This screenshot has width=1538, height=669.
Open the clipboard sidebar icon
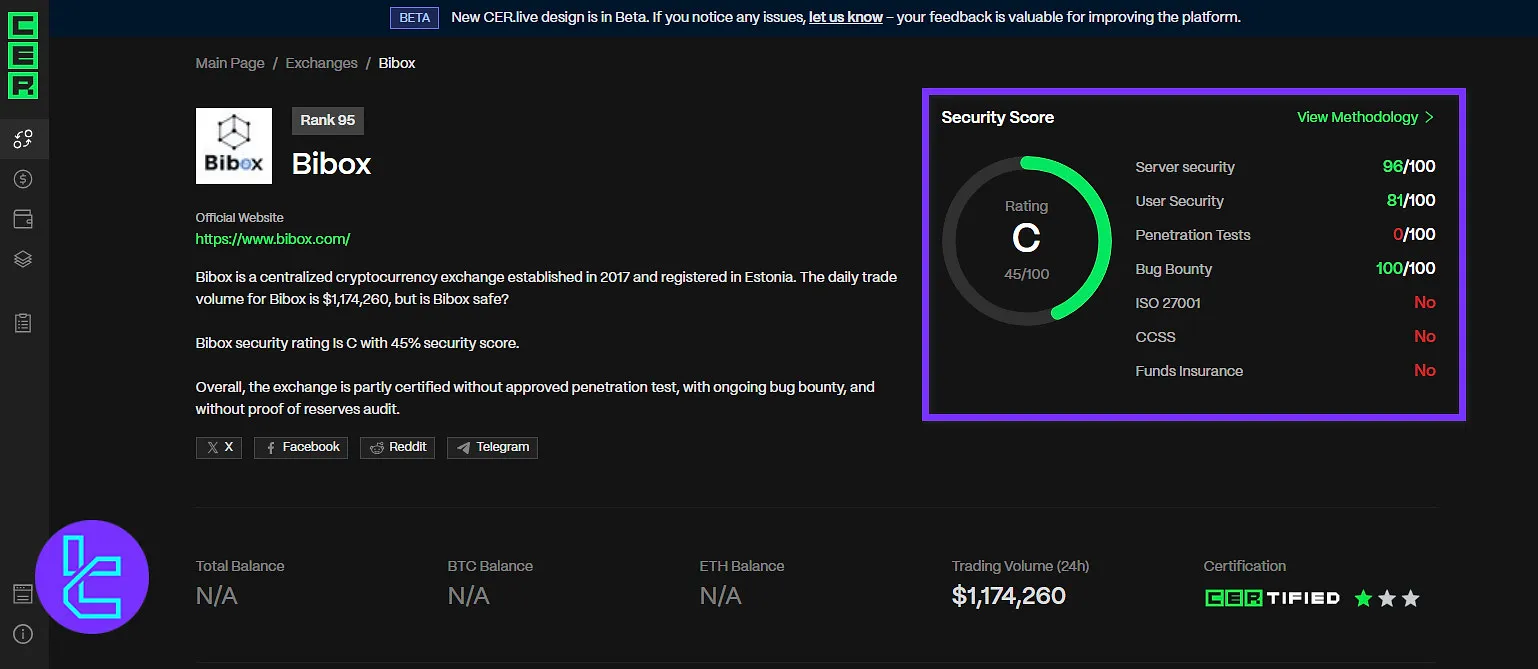click(23, 323)
